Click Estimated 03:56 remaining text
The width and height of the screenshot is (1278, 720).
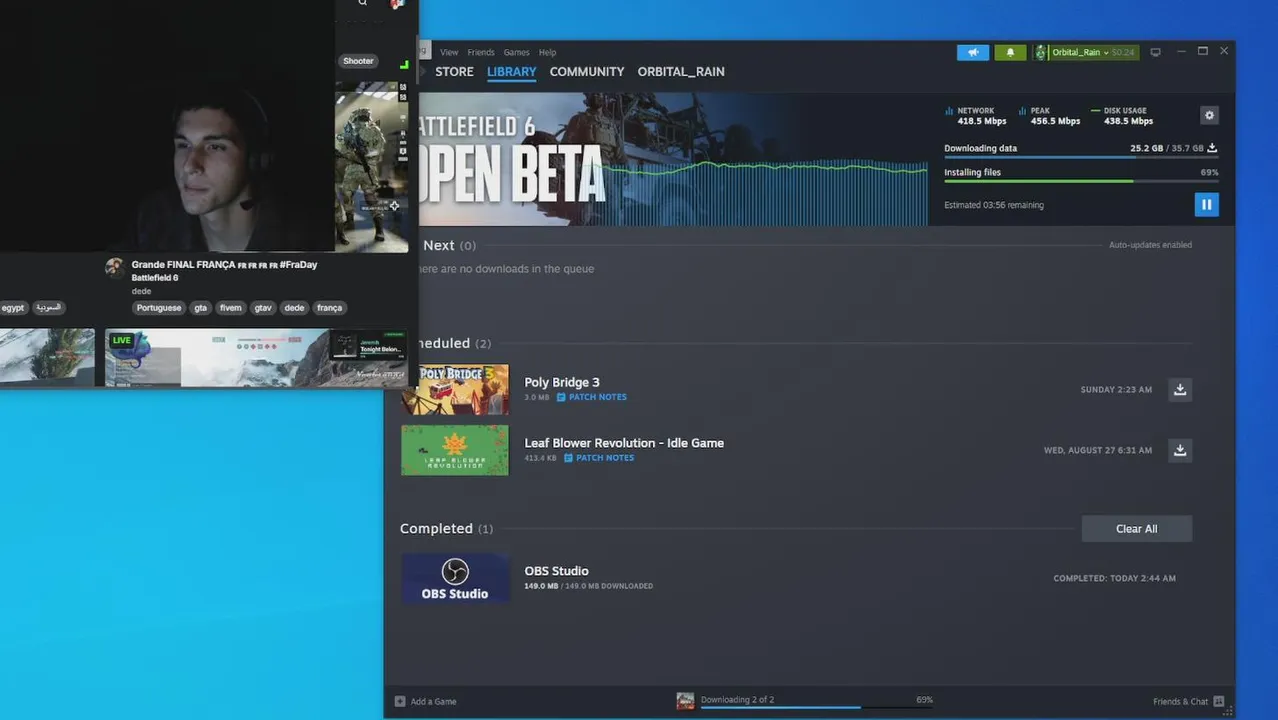pyautogui.click(x=994, y=205)
